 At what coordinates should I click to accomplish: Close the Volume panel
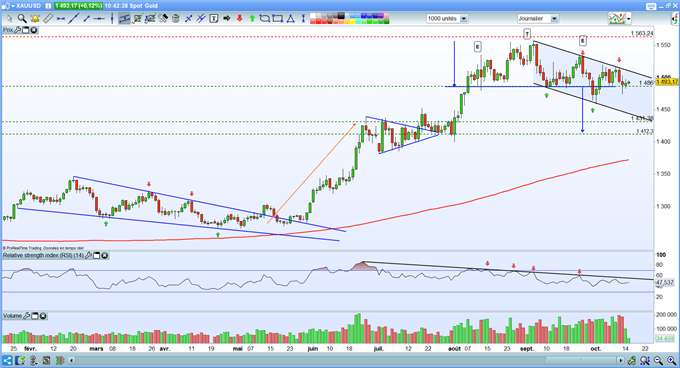pyautogui.click(x=43, y=316)
